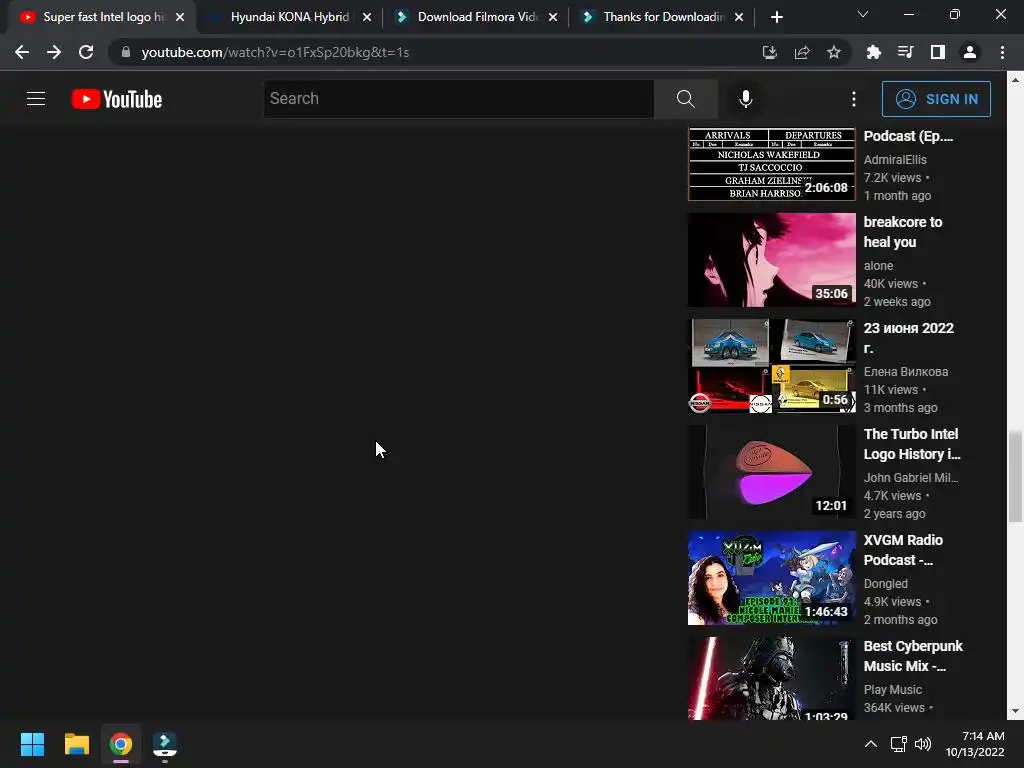
Task: Open the breakcore to heal you thumbnail
Action: pyautogui.click(x=771, y=259)
